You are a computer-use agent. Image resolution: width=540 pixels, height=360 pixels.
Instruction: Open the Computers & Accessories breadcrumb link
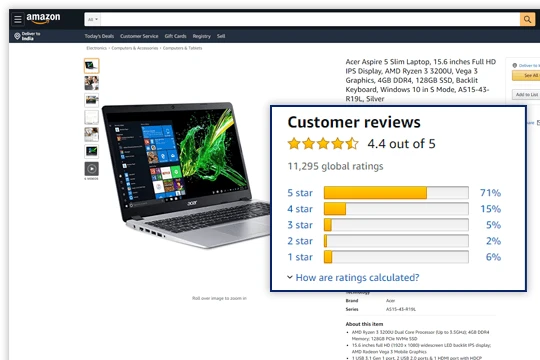click(x=135, y=48)
